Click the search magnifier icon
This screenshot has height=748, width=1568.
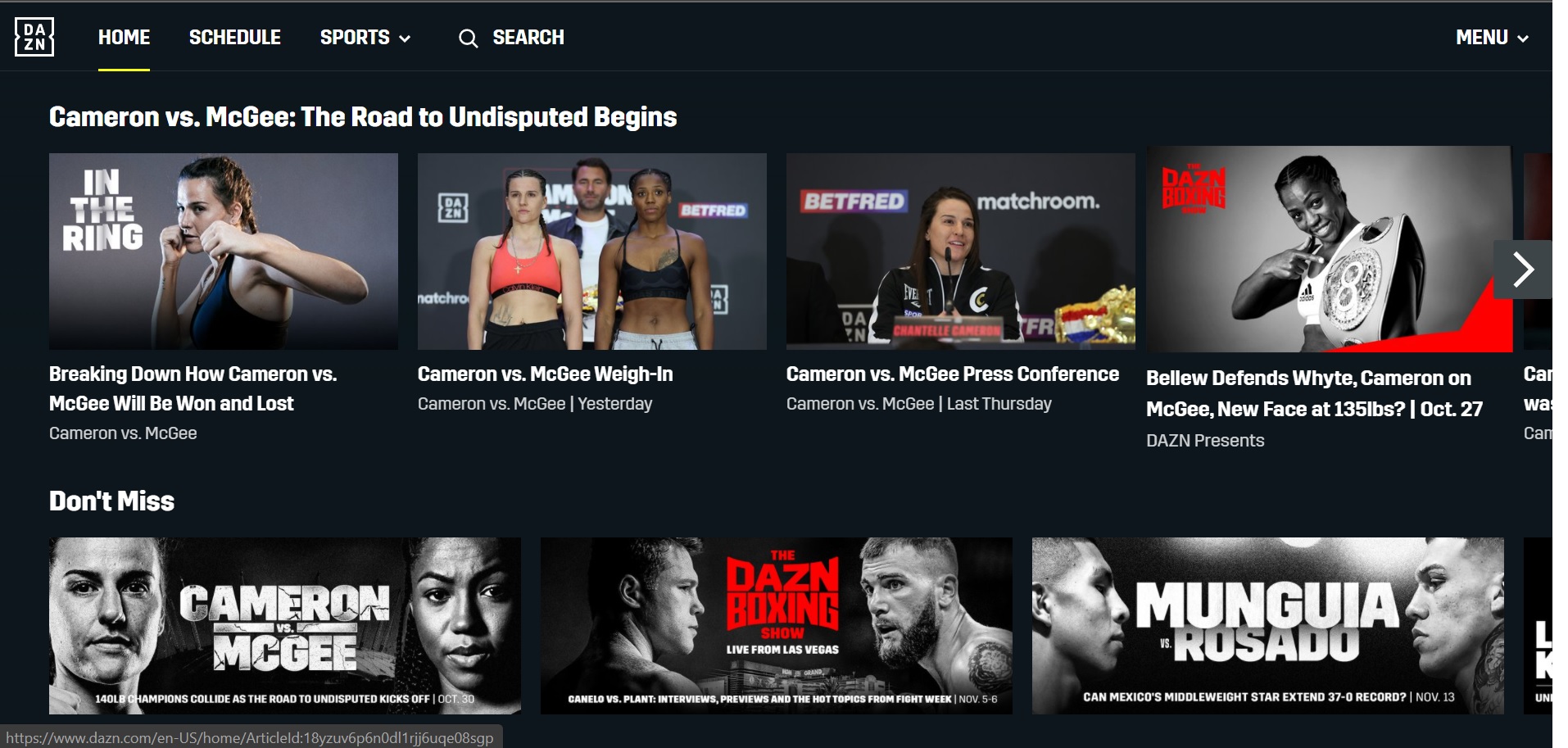[468, 39]
